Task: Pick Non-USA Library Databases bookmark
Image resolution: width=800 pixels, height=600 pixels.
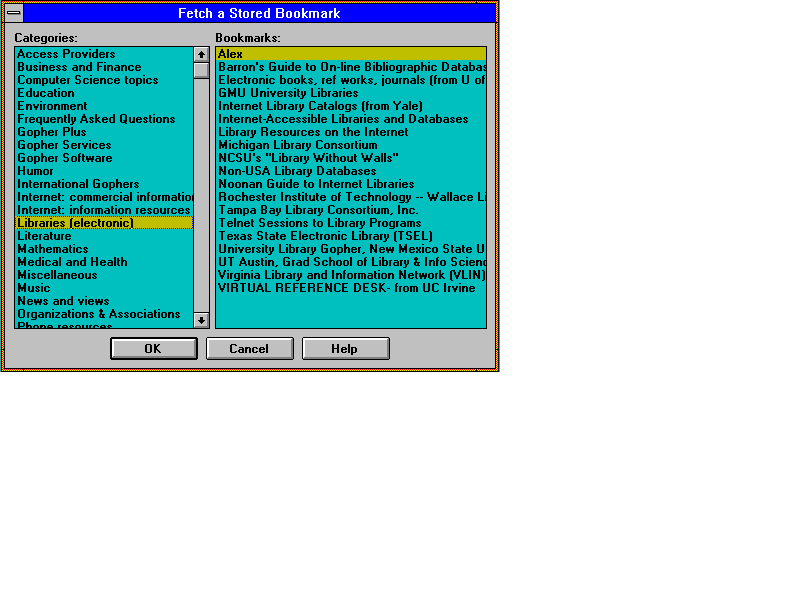Action: [351, 171]
